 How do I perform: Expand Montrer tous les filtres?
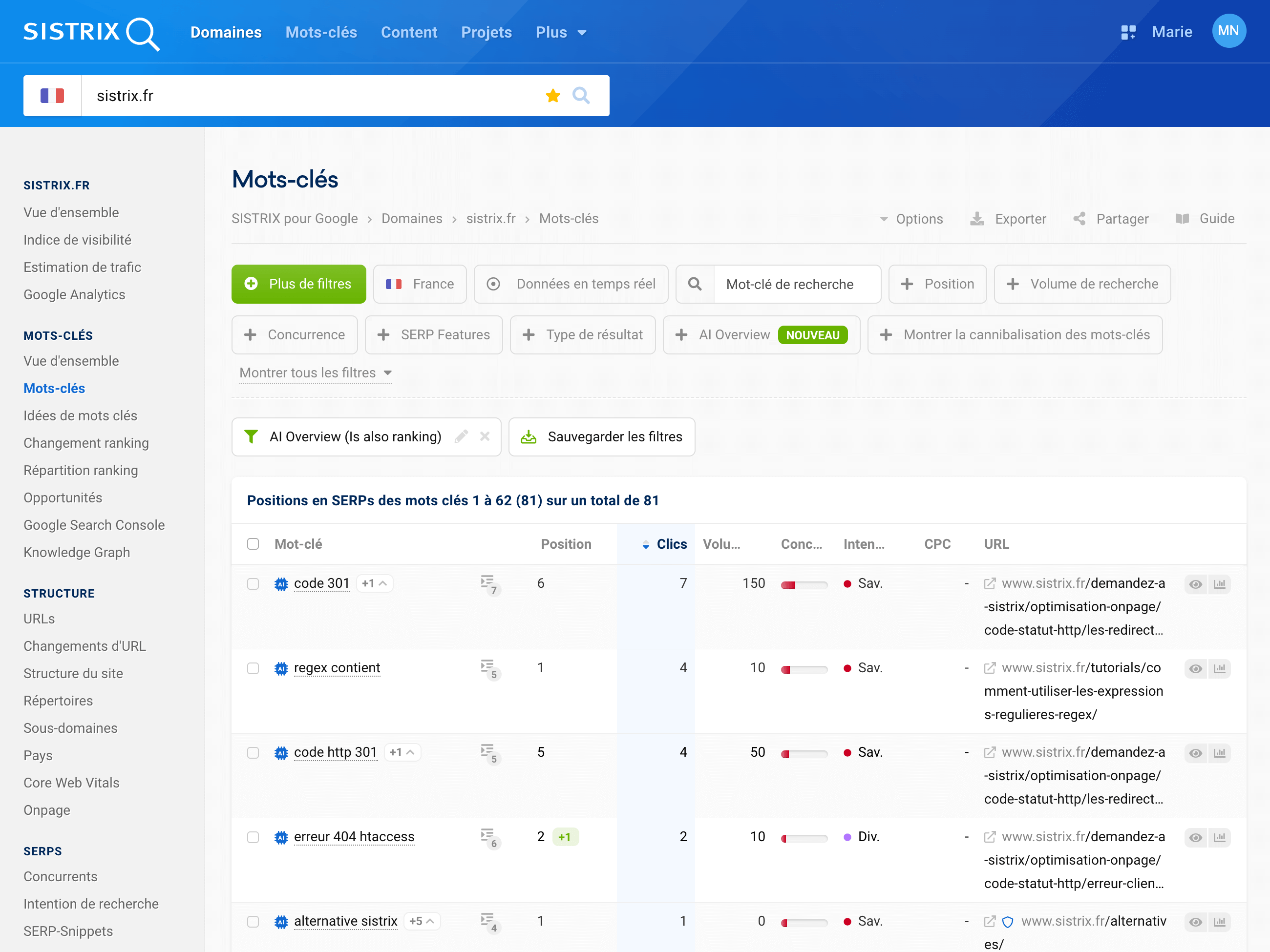pyautogui.click(x=315, y=373)
